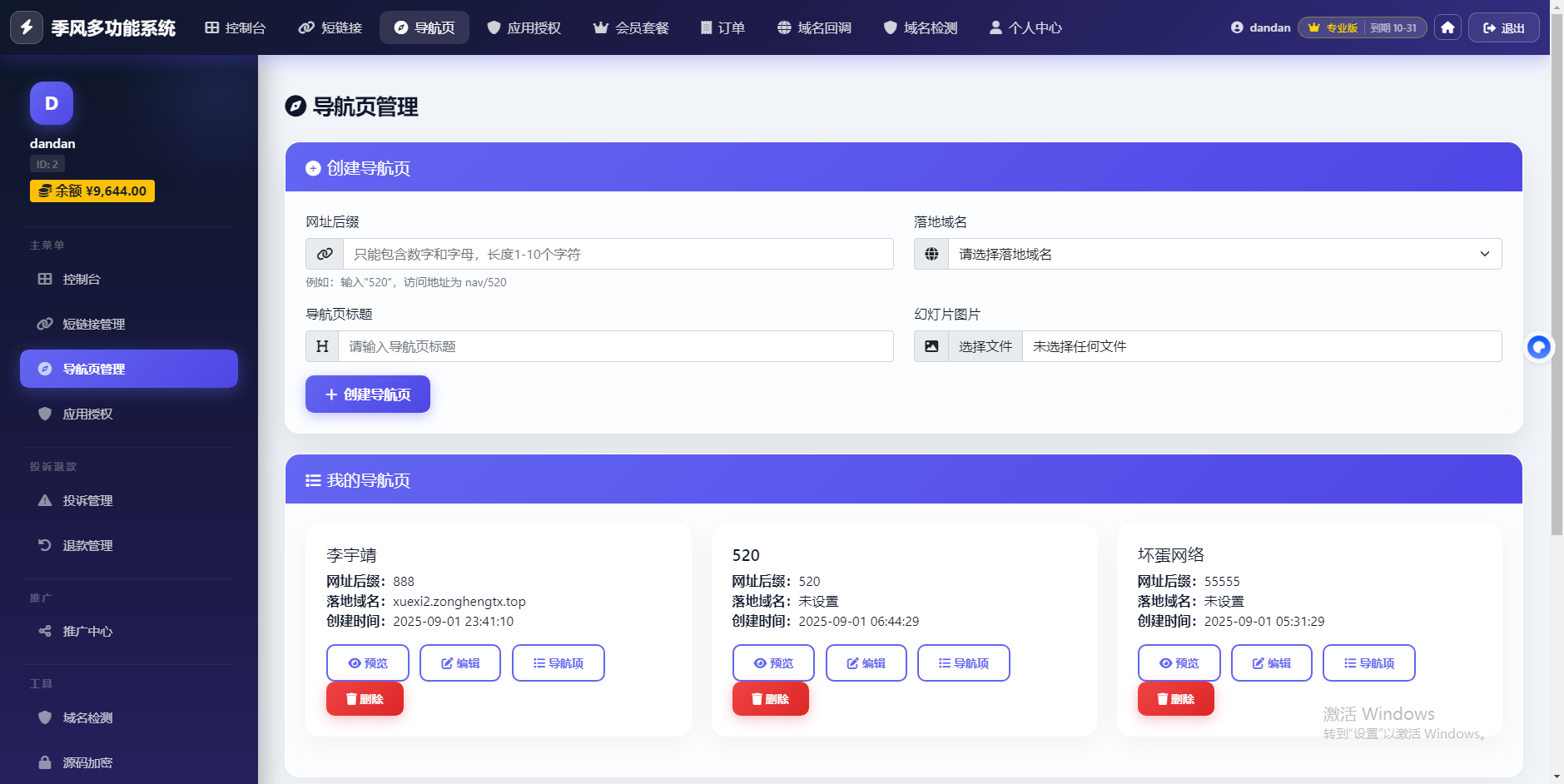Edit the 李宇靖 navigation page
1564x784 pixels.
pos(460,663)
